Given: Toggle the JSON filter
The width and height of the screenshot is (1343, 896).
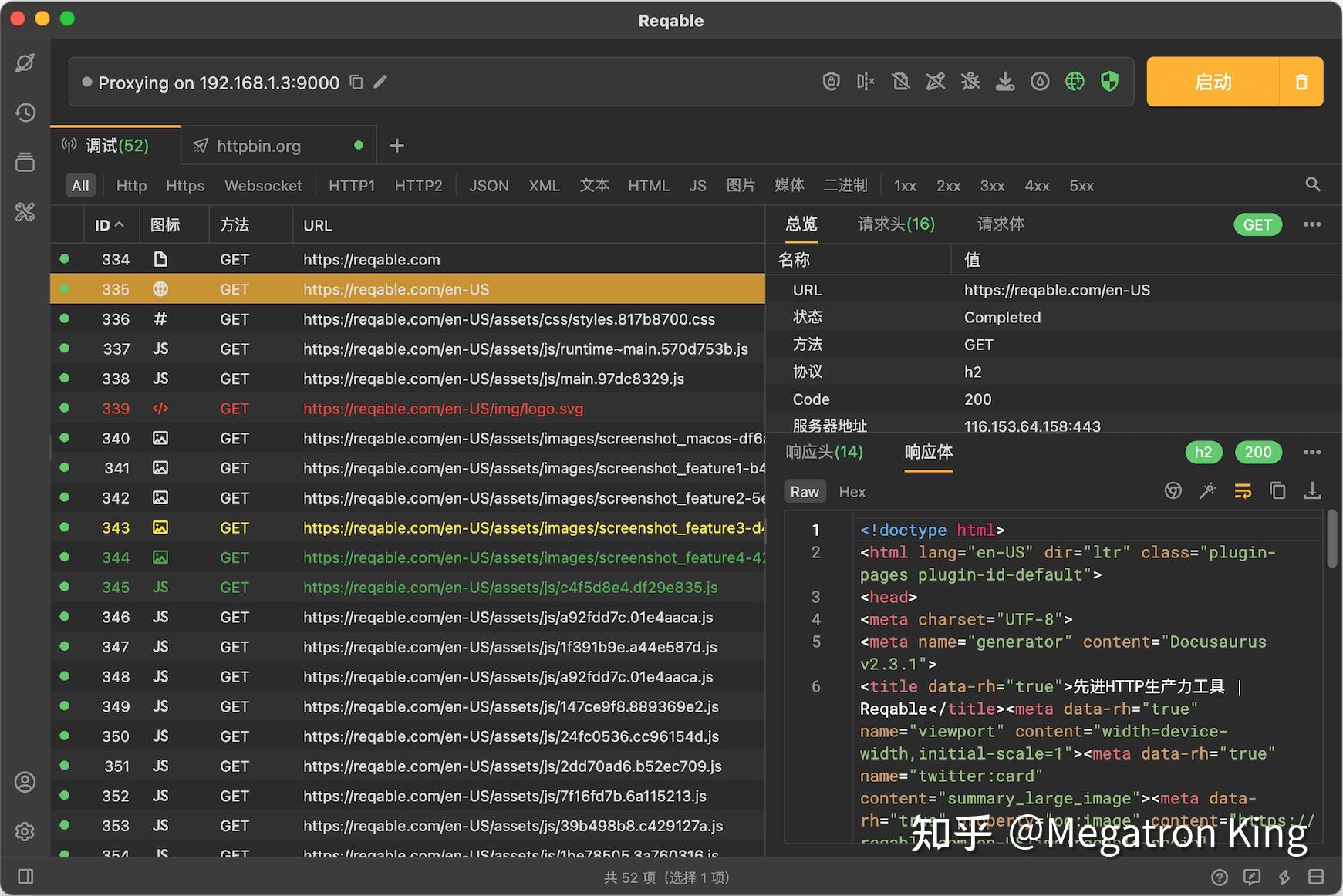Looking at the screenshot, I should click(x=489, y=185).
